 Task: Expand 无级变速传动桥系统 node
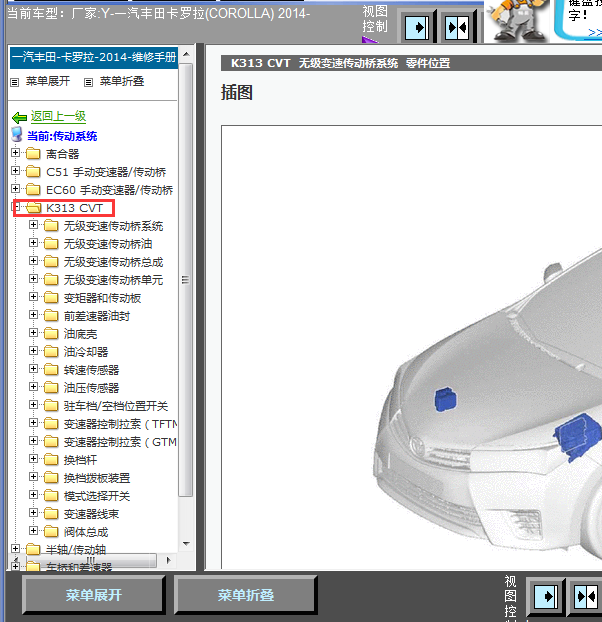(x=33, y=225)
